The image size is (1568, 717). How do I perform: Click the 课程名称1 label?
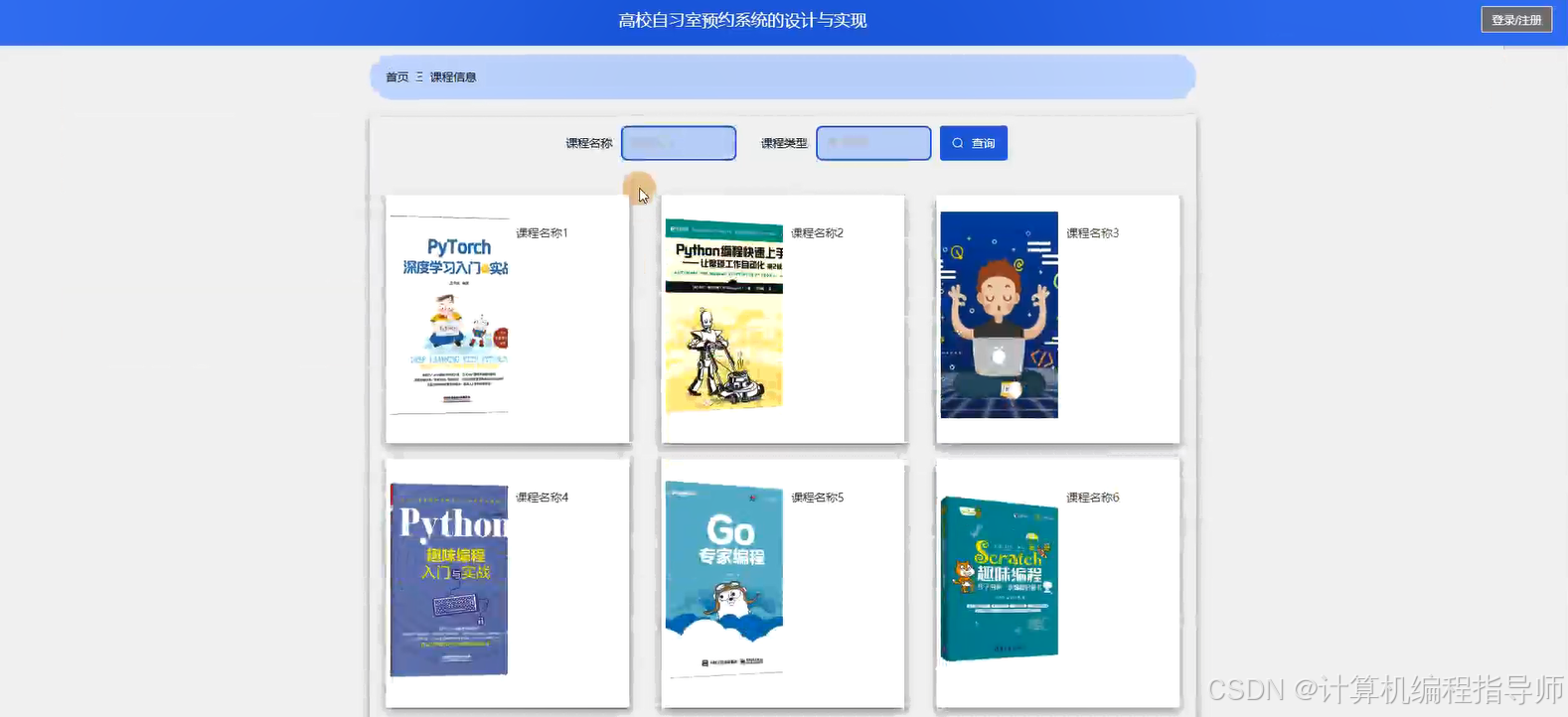(542, 233)
